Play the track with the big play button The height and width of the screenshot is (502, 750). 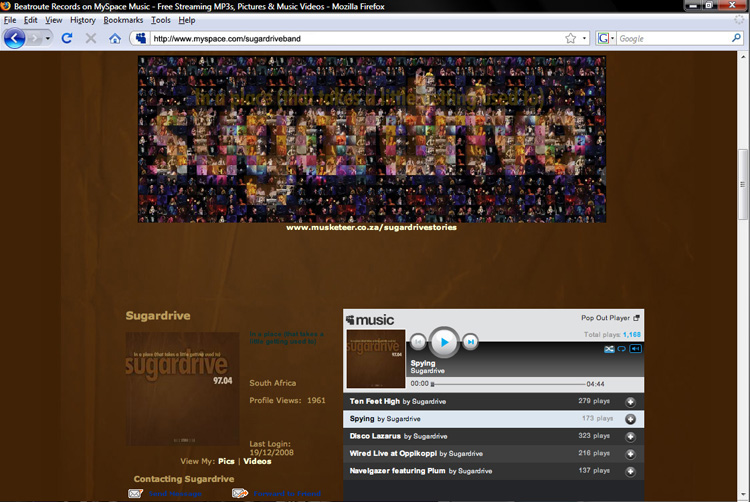444,342
